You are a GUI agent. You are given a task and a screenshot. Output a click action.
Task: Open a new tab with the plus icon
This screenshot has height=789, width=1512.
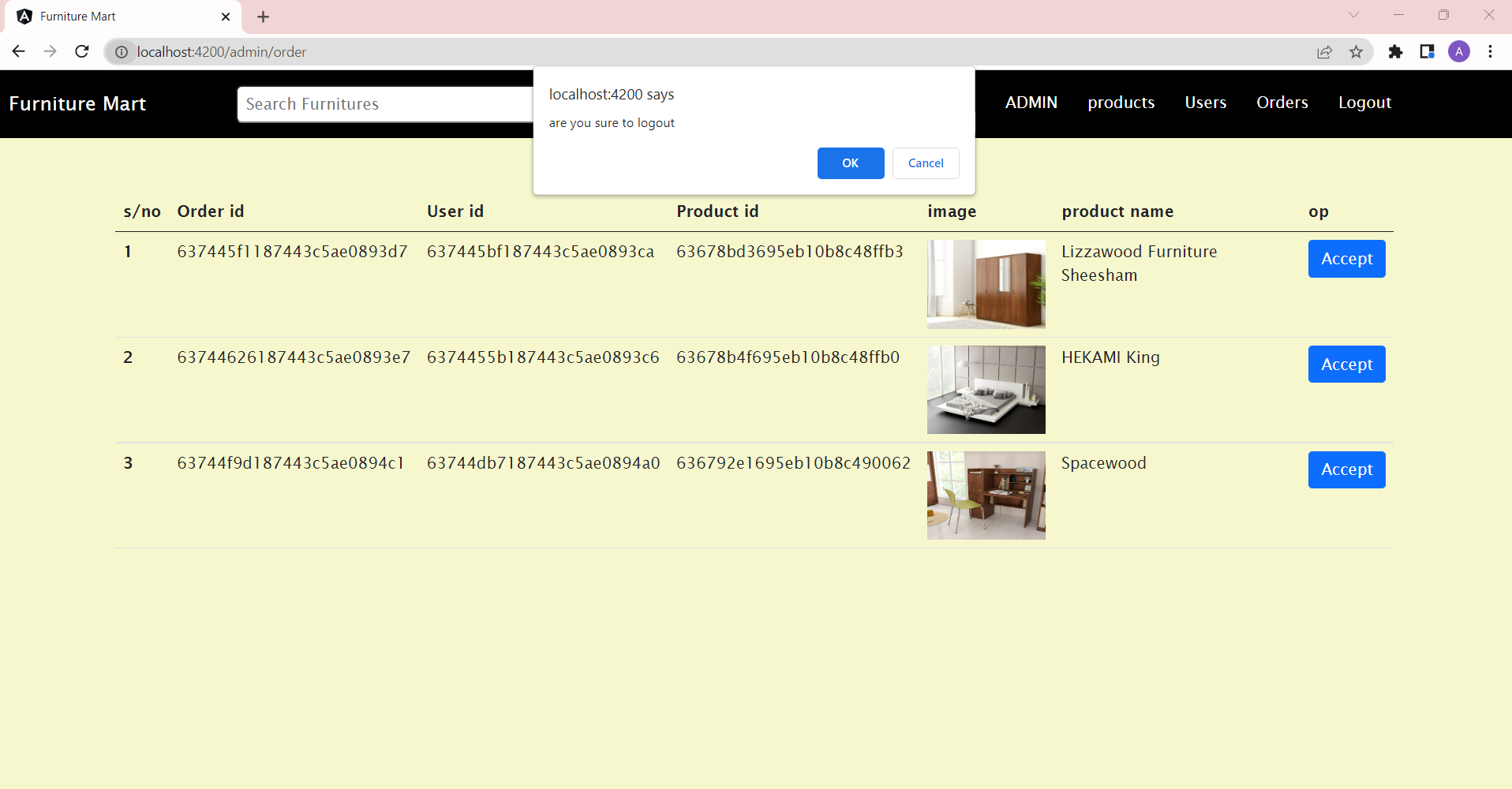point(263,17)
